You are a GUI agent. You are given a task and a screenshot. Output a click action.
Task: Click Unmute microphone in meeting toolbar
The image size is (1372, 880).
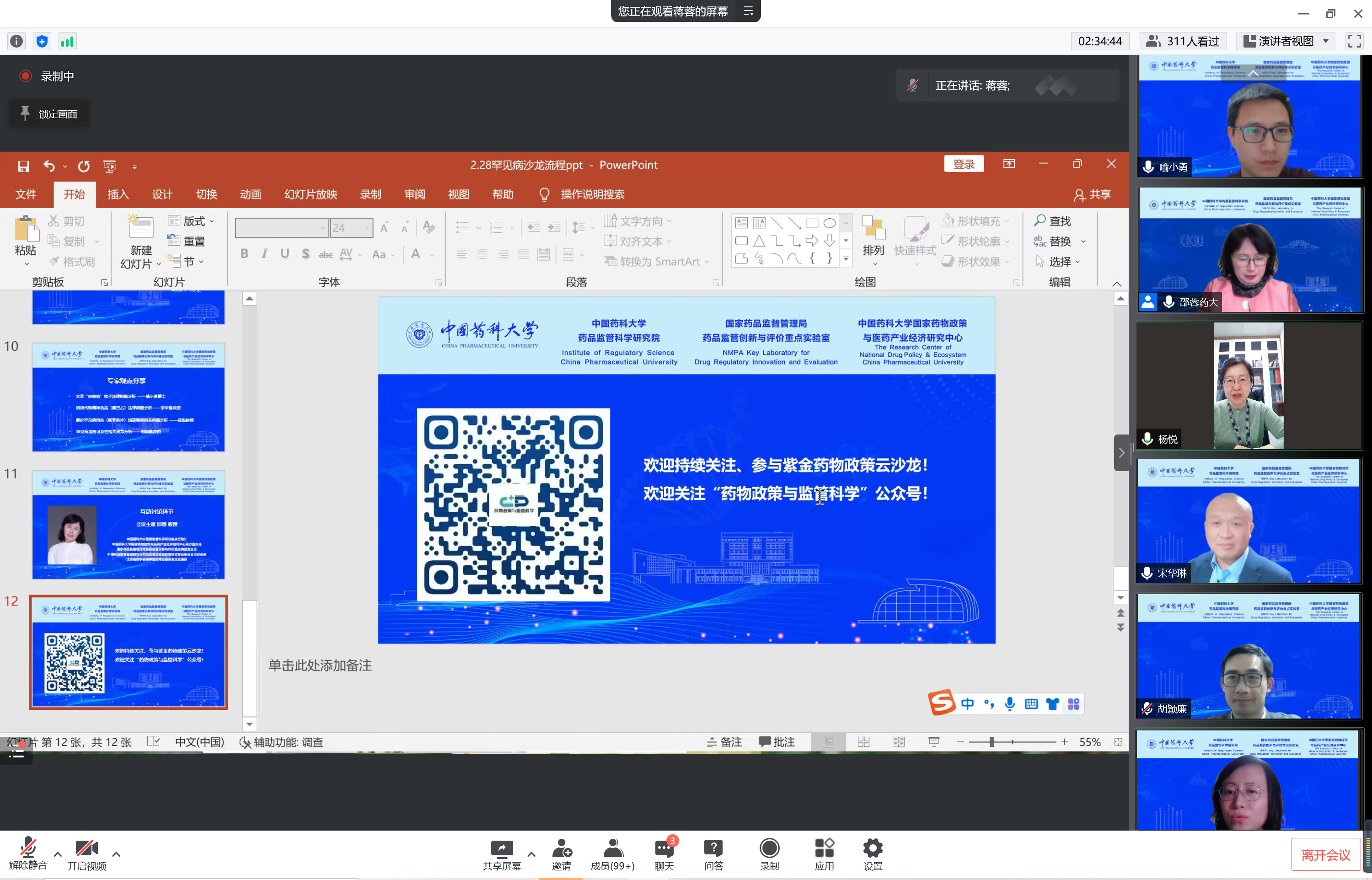pyautogui.click(x=28, y=854)
